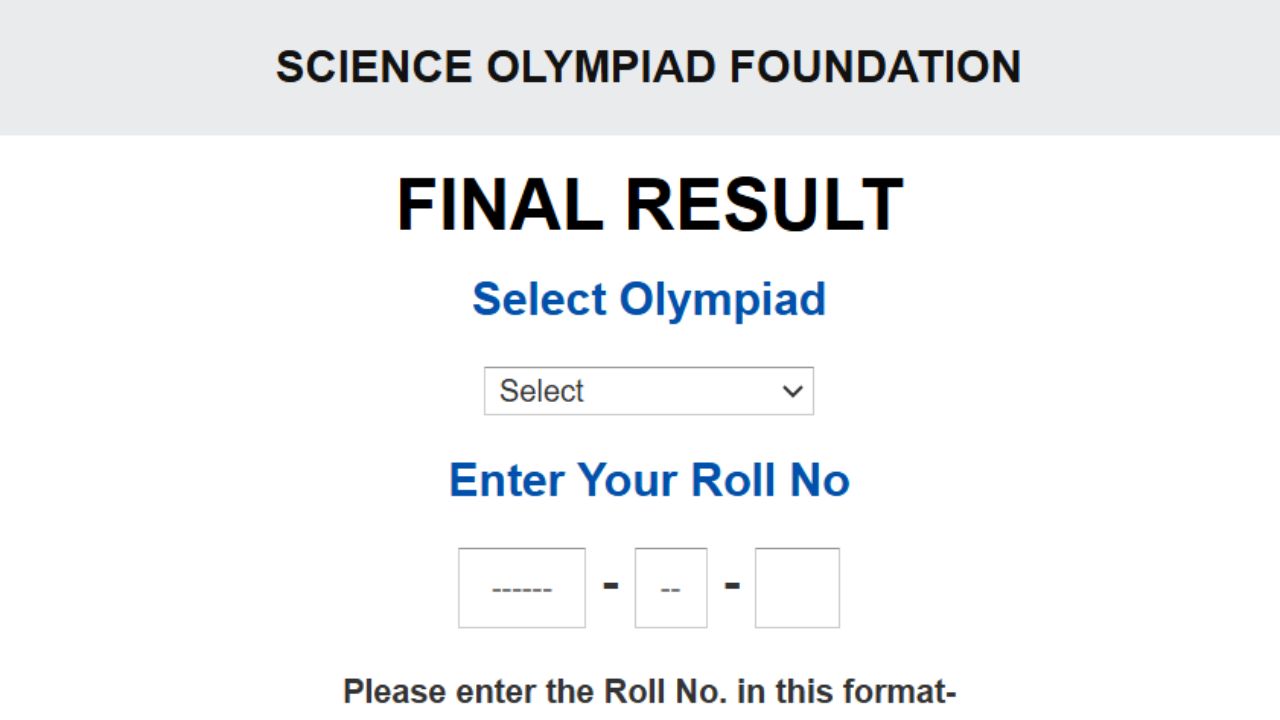Click the dash between first two boxes
This screenshot has width=1280, height=720.
609,586
